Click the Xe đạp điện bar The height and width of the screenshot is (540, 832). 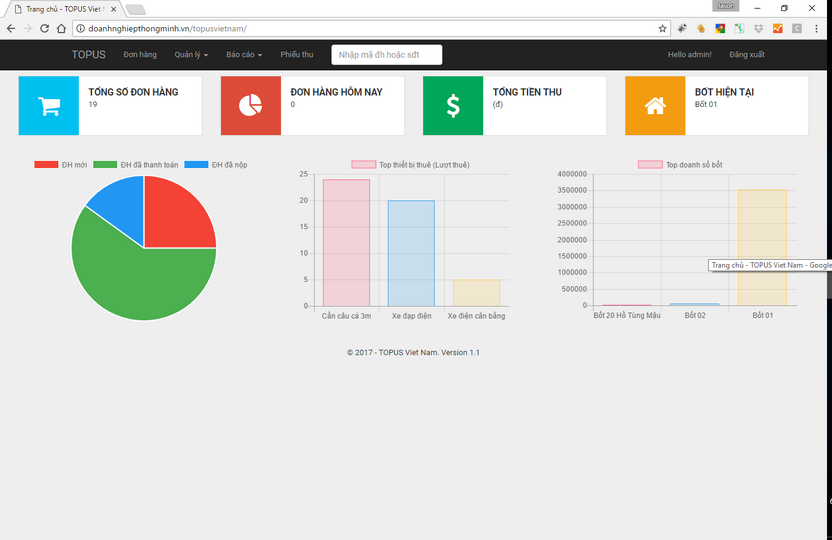(411, 254)
